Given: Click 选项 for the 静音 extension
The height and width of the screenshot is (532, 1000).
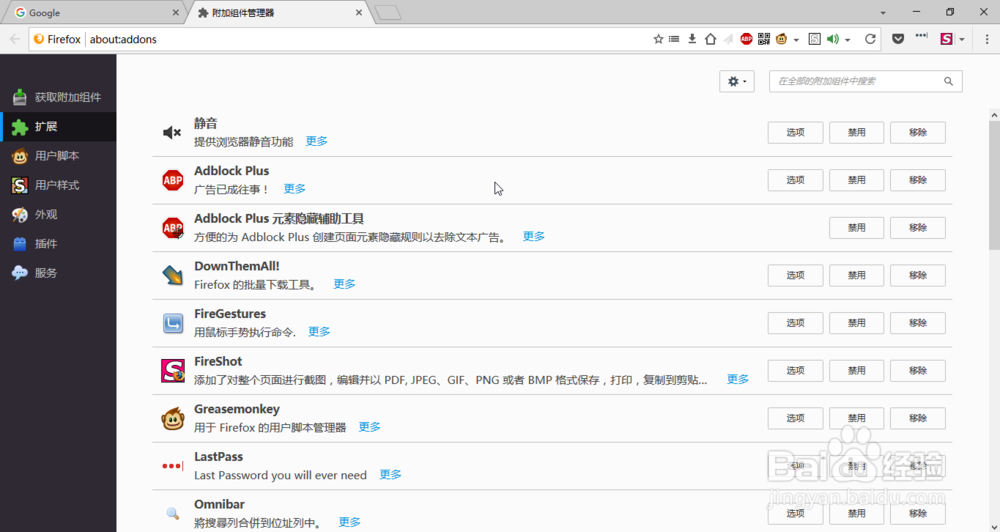Looking at the screenshot, I should (795, 133).
